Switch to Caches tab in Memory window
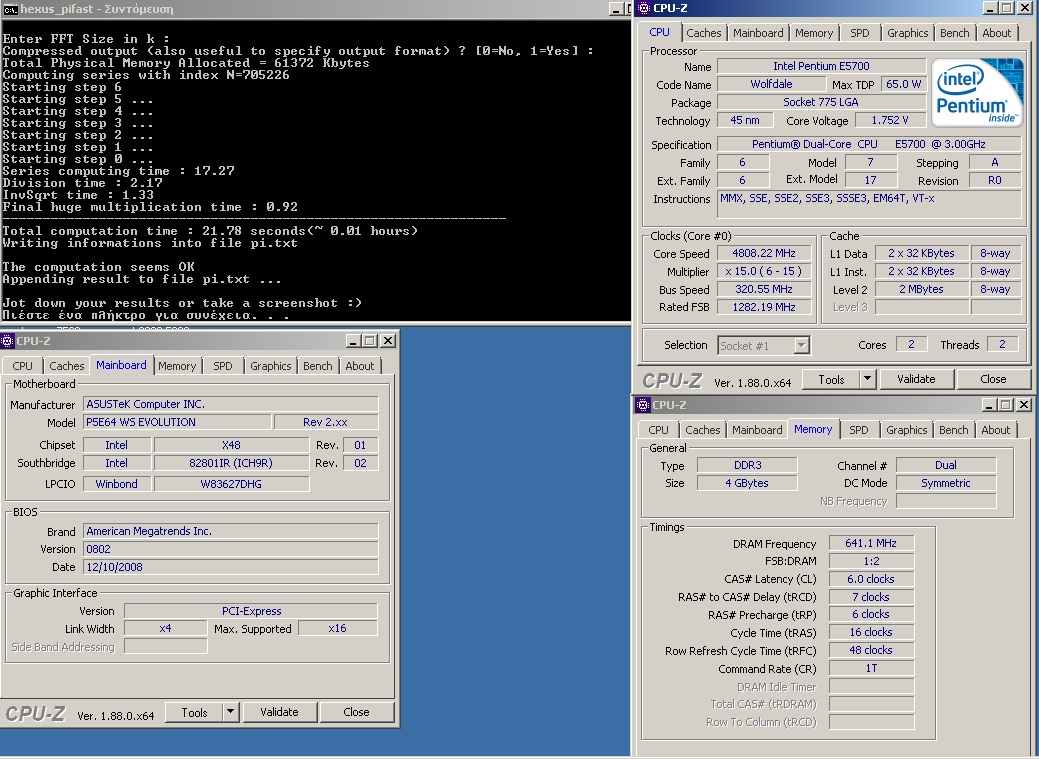This screenshot has height=759, width=1039. 702,430
